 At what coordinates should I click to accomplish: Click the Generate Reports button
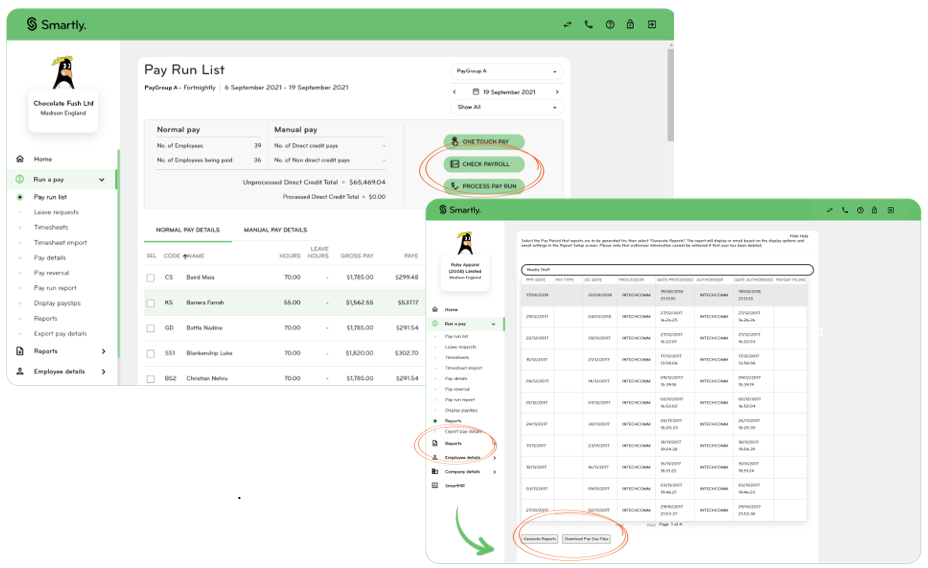click(540, 539)
